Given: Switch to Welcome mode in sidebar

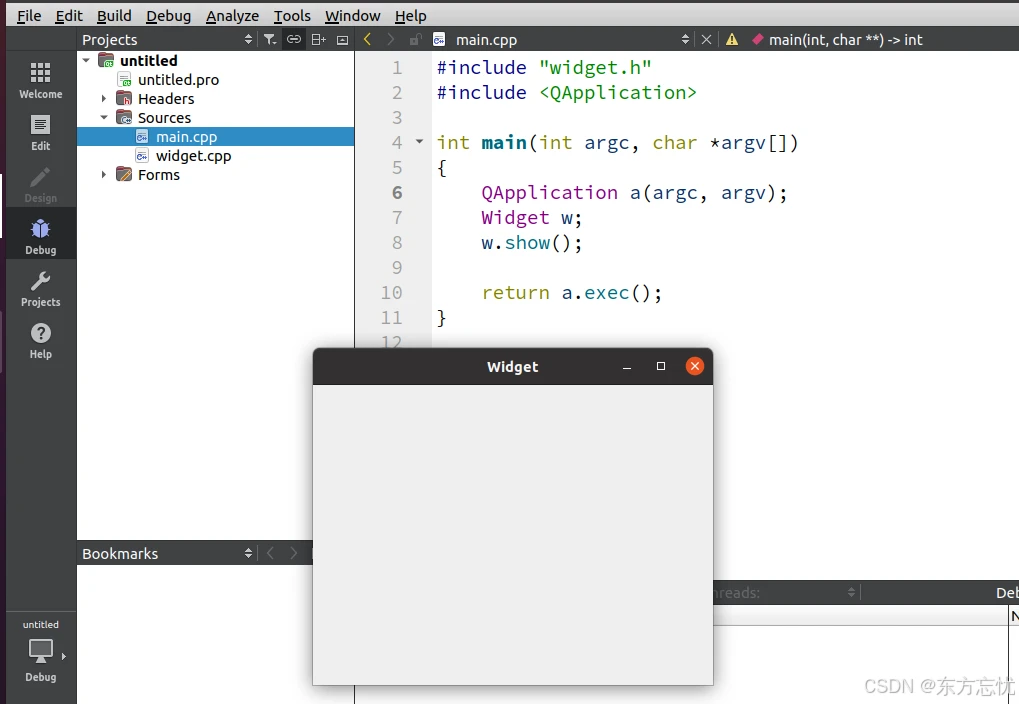Looking at the screenshot, I should [40, 80].
